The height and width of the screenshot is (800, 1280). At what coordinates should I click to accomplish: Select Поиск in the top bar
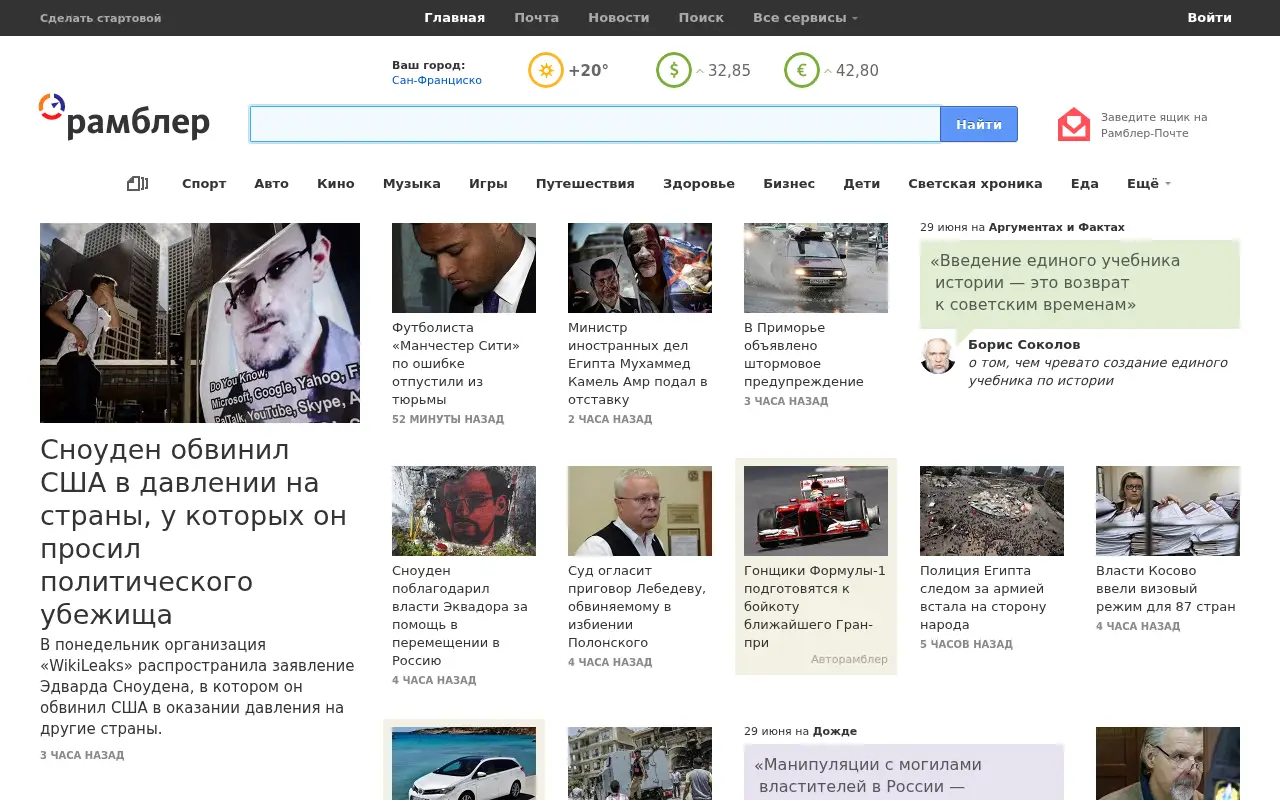coord(701,17)
